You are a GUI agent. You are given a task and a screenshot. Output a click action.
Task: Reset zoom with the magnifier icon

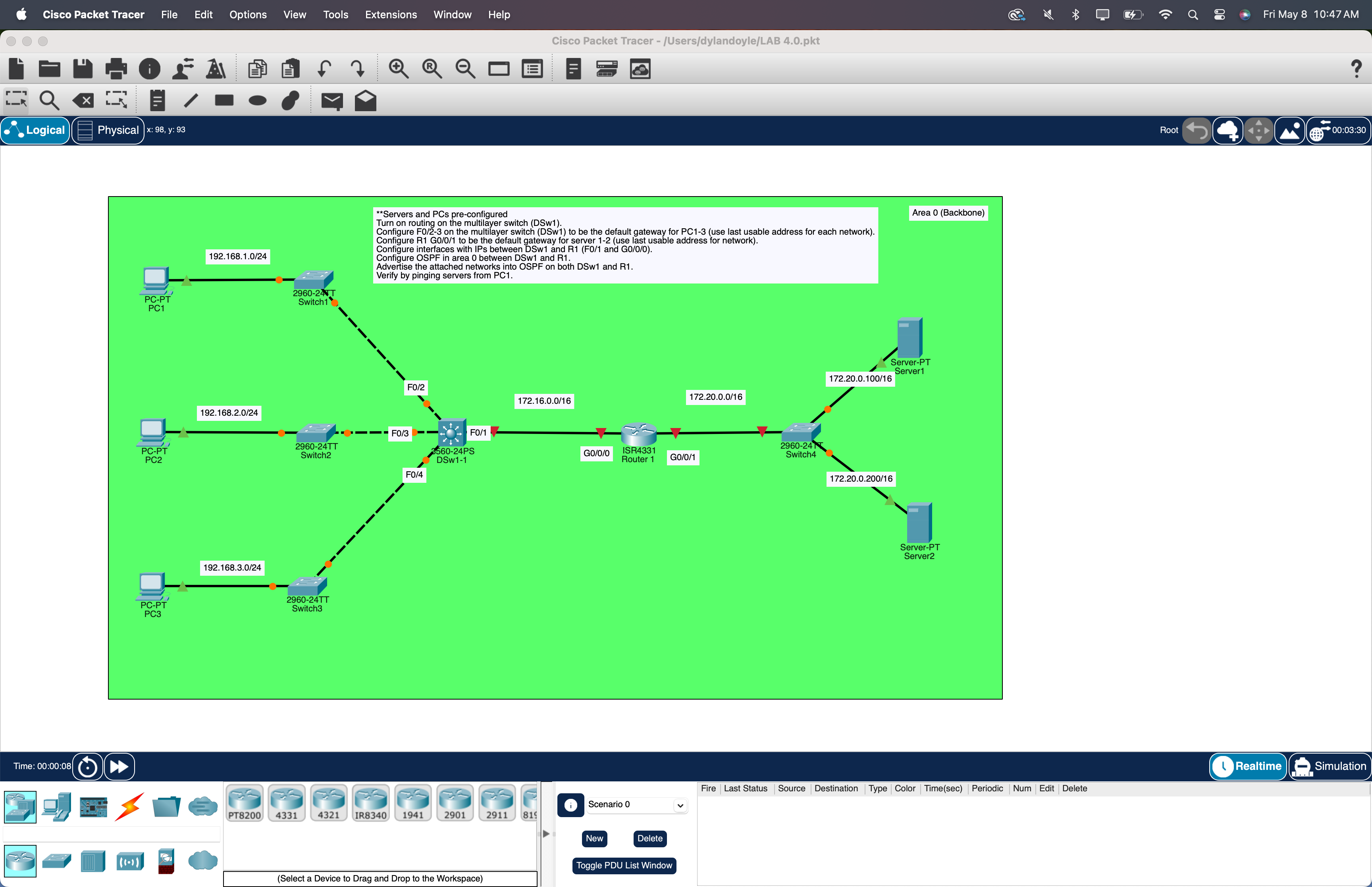click(432, 69)
